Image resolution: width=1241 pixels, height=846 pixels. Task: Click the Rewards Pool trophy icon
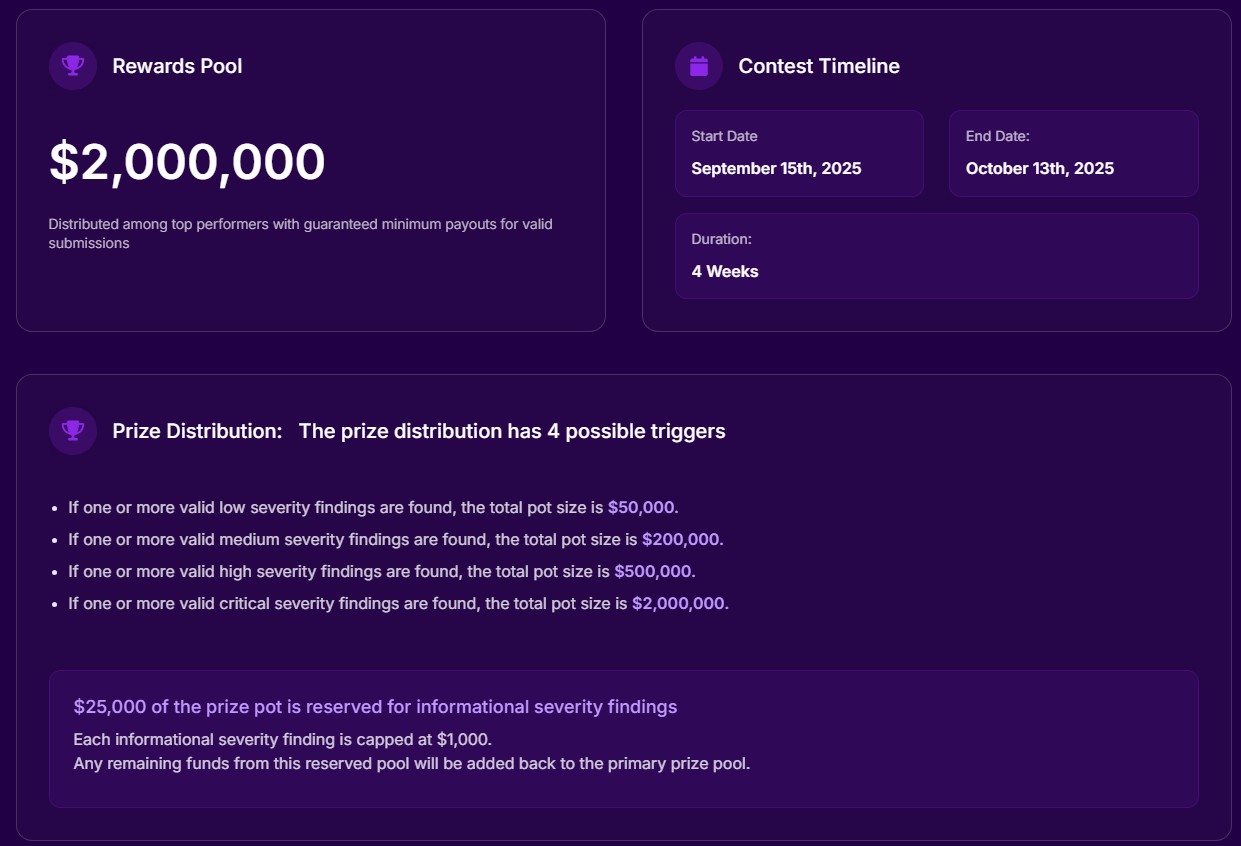(73, 66)
